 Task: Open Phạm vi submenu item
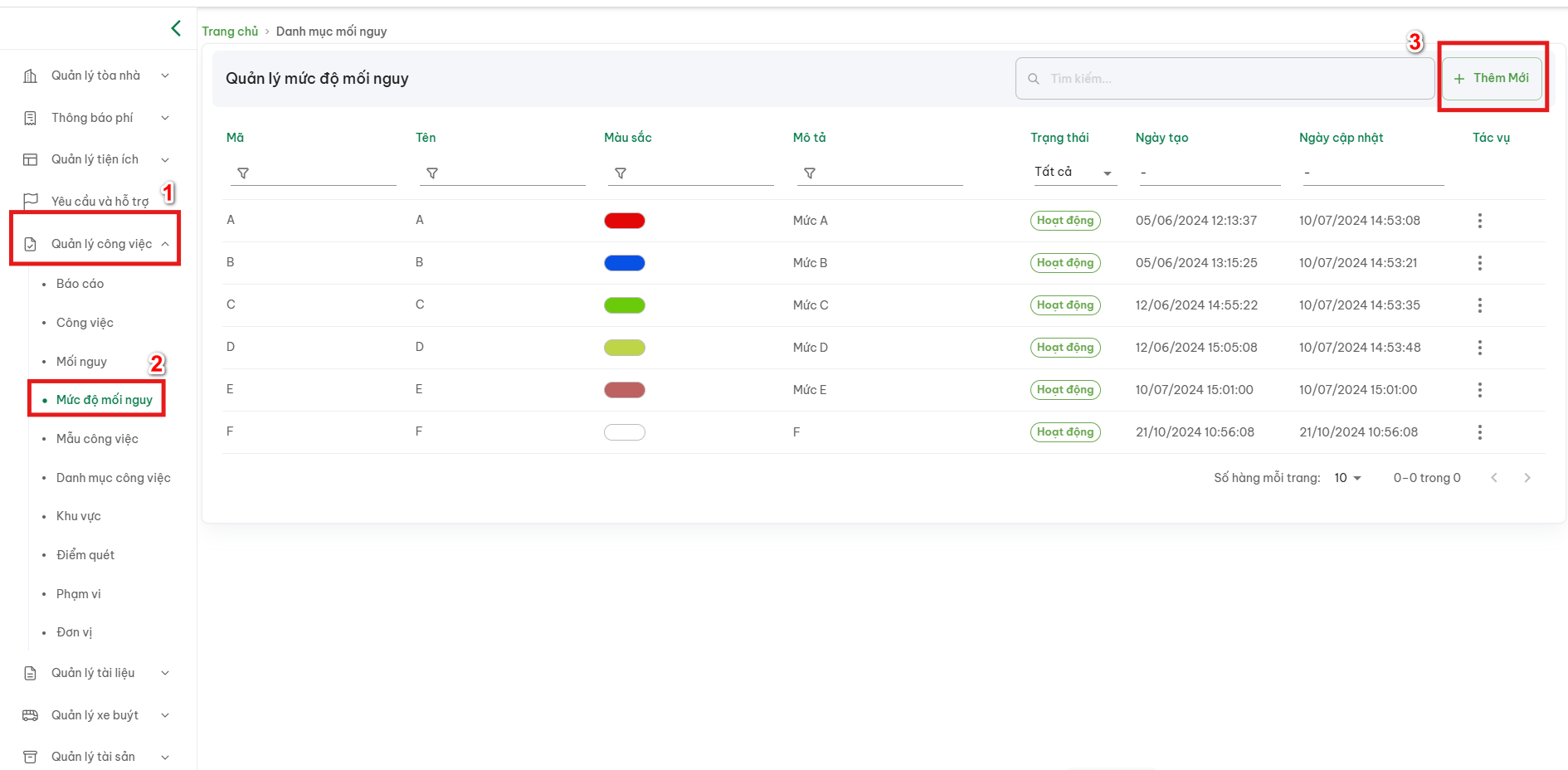pos(79,594)
